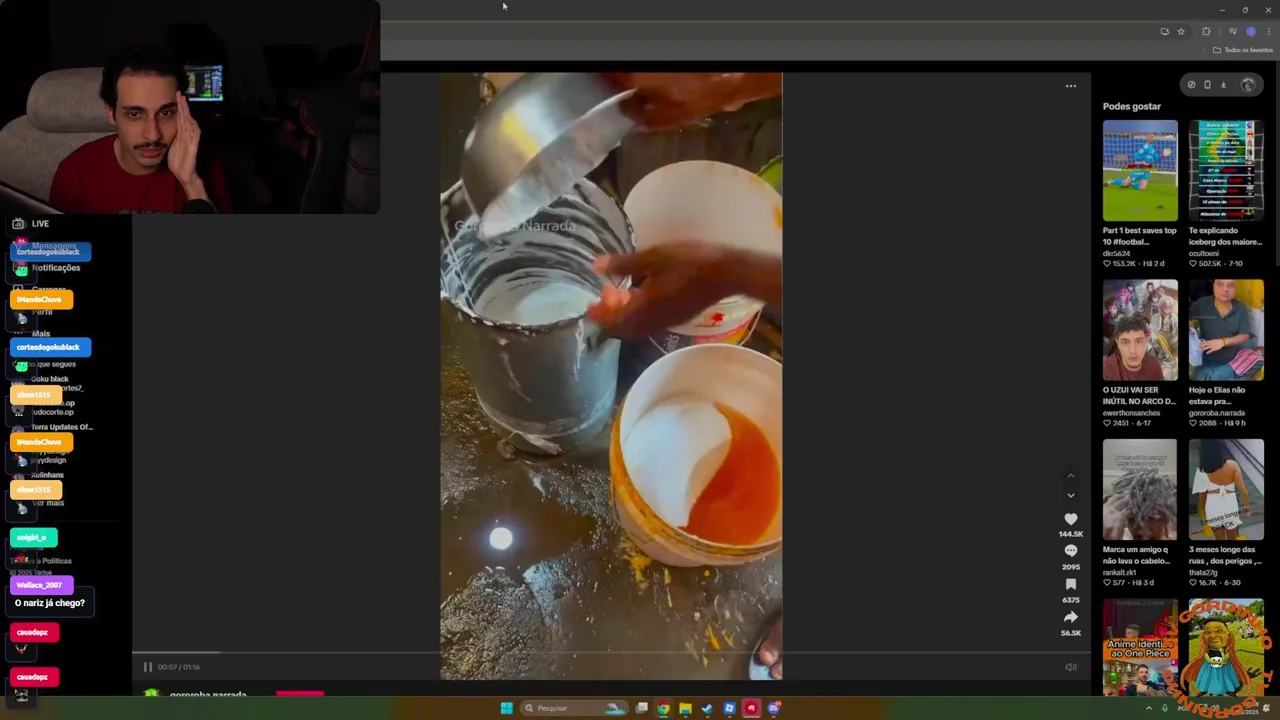Visit the thata27g author link
This screenshot has width=1280, height=720.
coord(1203,572)
